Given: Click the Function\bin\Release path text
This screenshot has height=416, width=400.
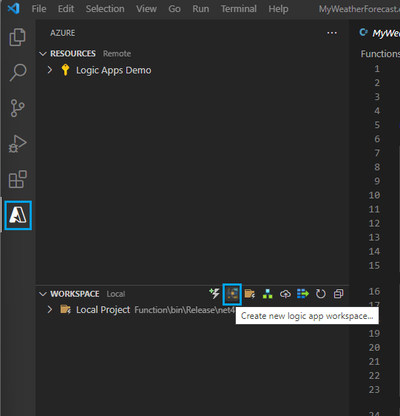Looking at the screenshot, I should pos(185,310).
